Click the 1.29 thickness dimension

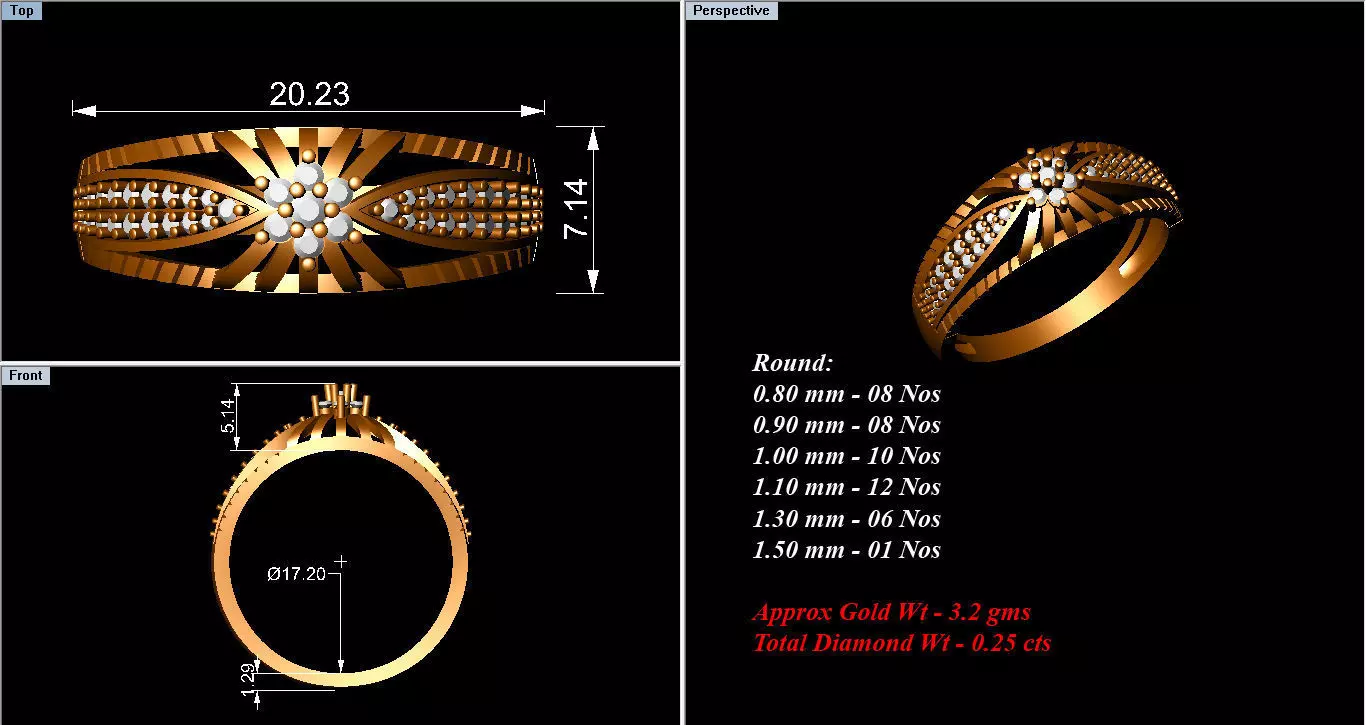(x=248, y=681)
